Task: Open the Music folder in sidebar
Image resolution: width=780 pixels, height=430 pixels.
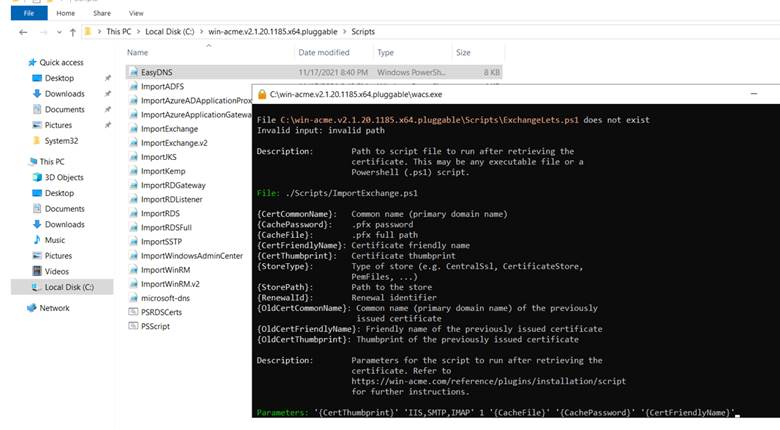Action: pos(55,240)
